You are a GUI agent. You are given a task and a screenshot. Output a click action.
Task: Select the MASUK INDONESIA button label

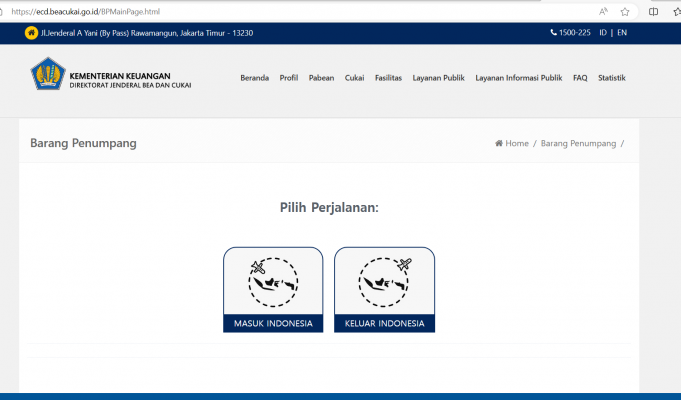273,324
